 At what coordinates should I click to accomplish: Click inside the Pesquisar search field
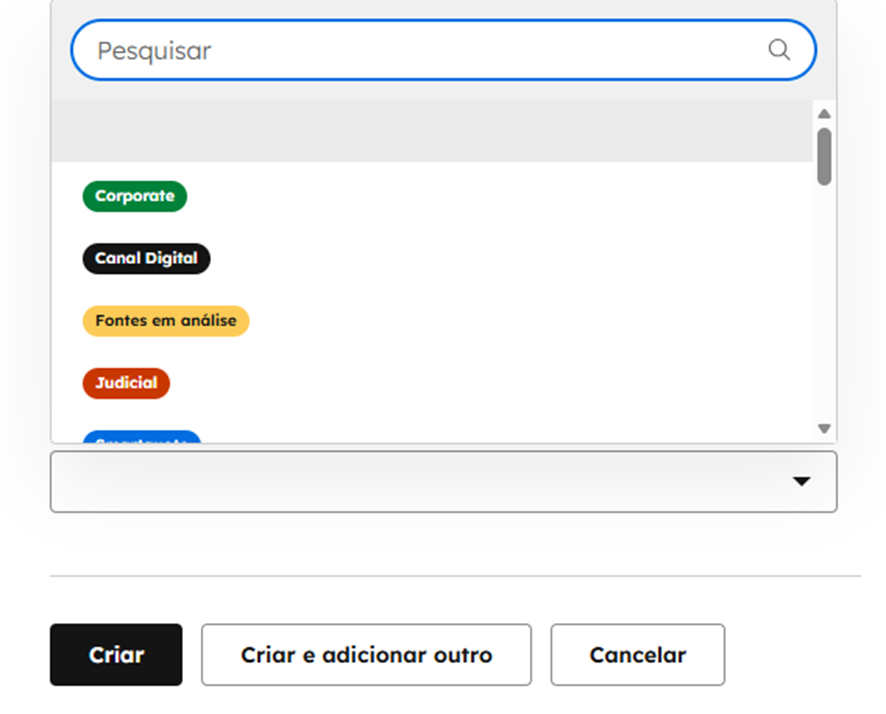[420, 50]
